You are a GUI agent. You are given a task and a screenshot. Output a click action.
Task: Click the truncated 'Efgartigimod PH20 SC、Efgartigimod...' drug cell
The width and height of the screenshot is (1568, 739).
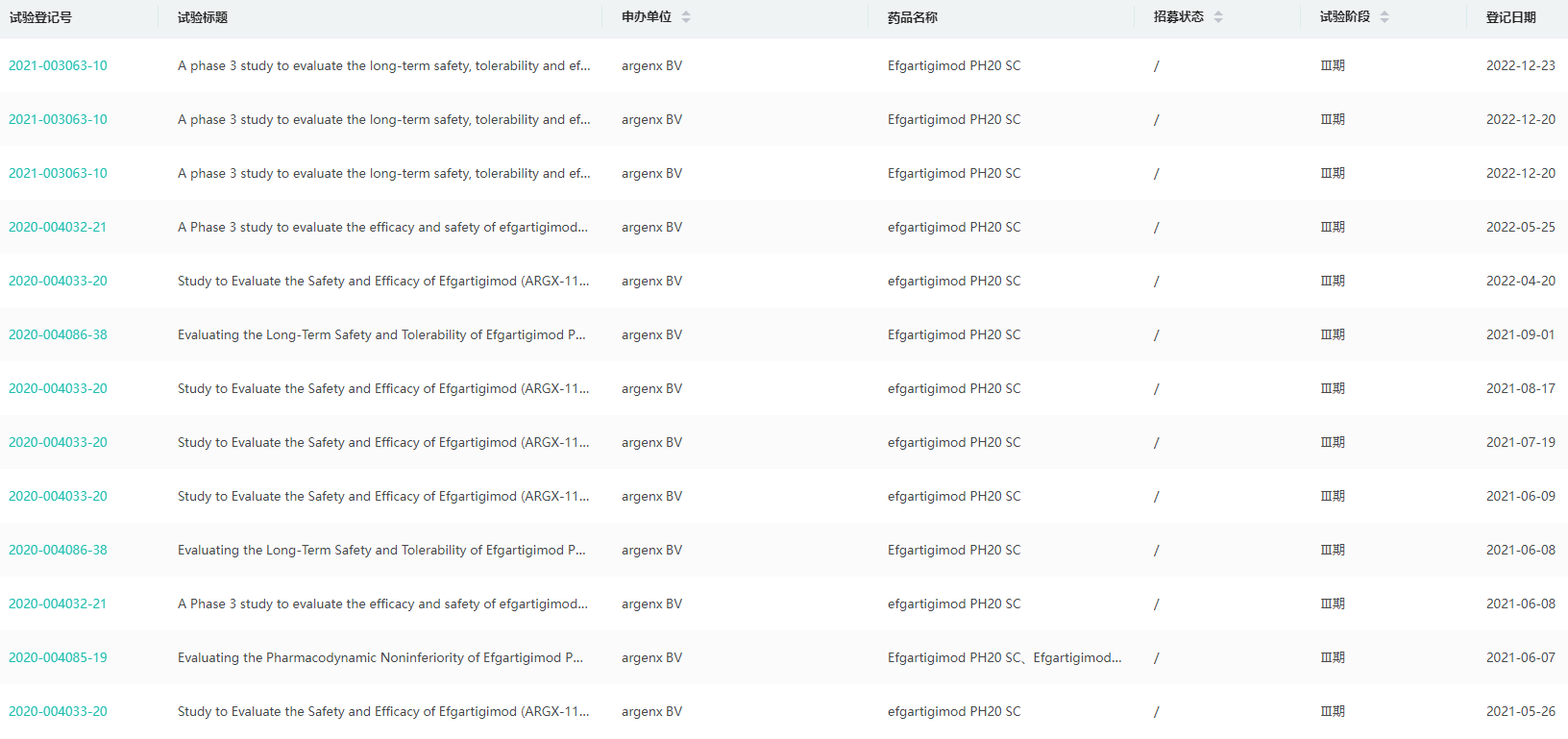(1004, 657)
